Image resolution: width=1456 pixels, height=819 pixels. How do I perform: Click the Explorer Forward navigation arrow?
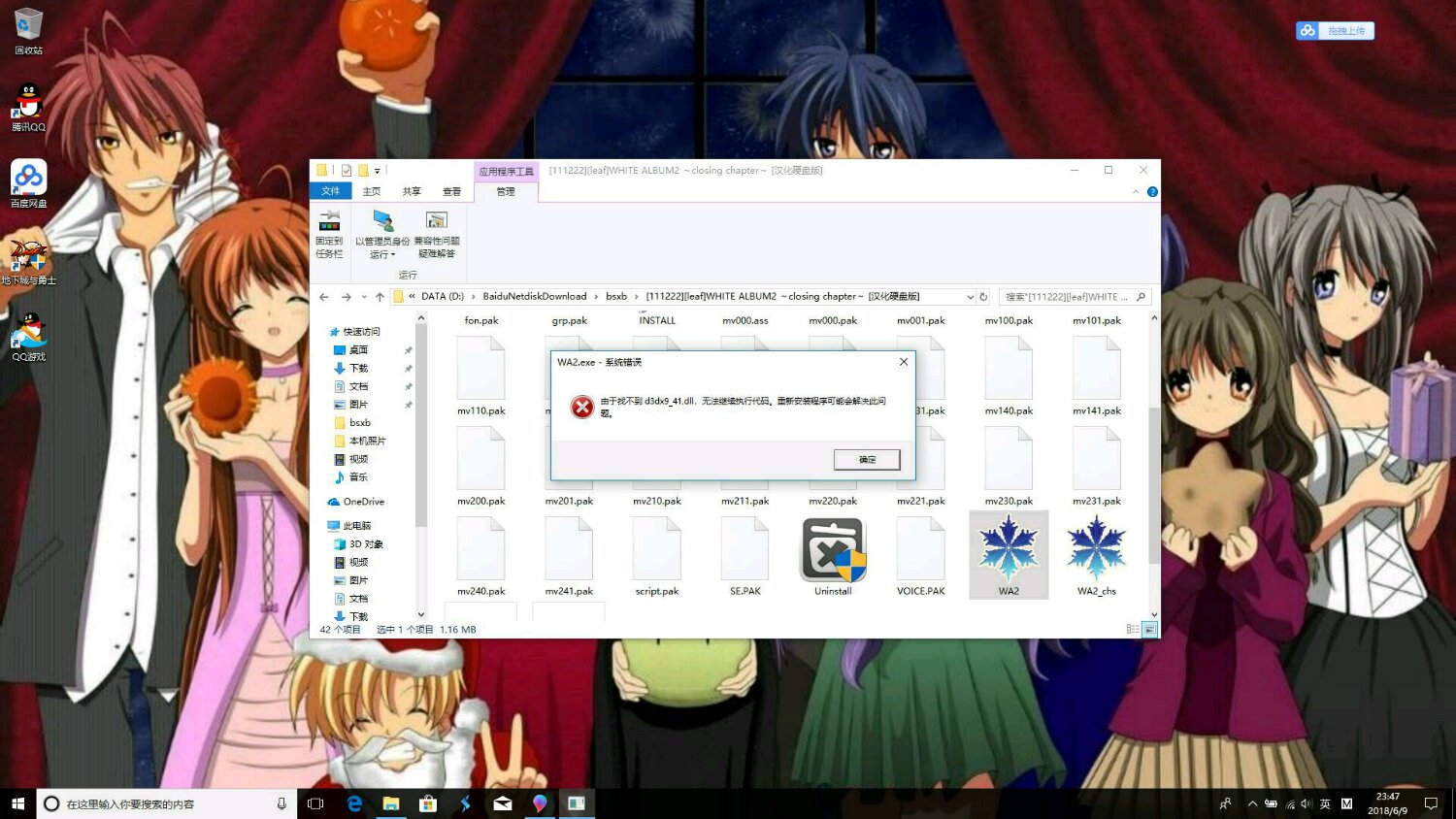click(346, 297)
